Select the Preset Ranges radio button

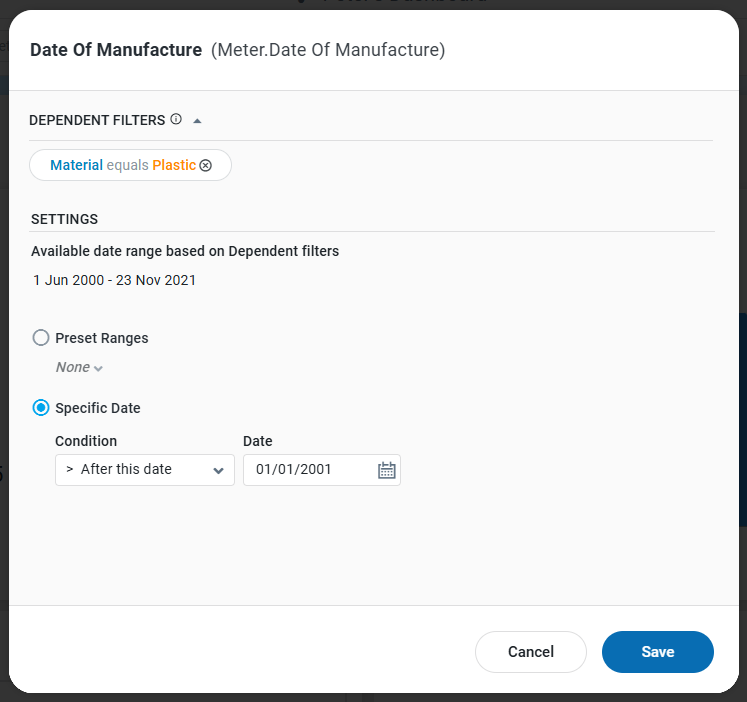tap(41, 338)
